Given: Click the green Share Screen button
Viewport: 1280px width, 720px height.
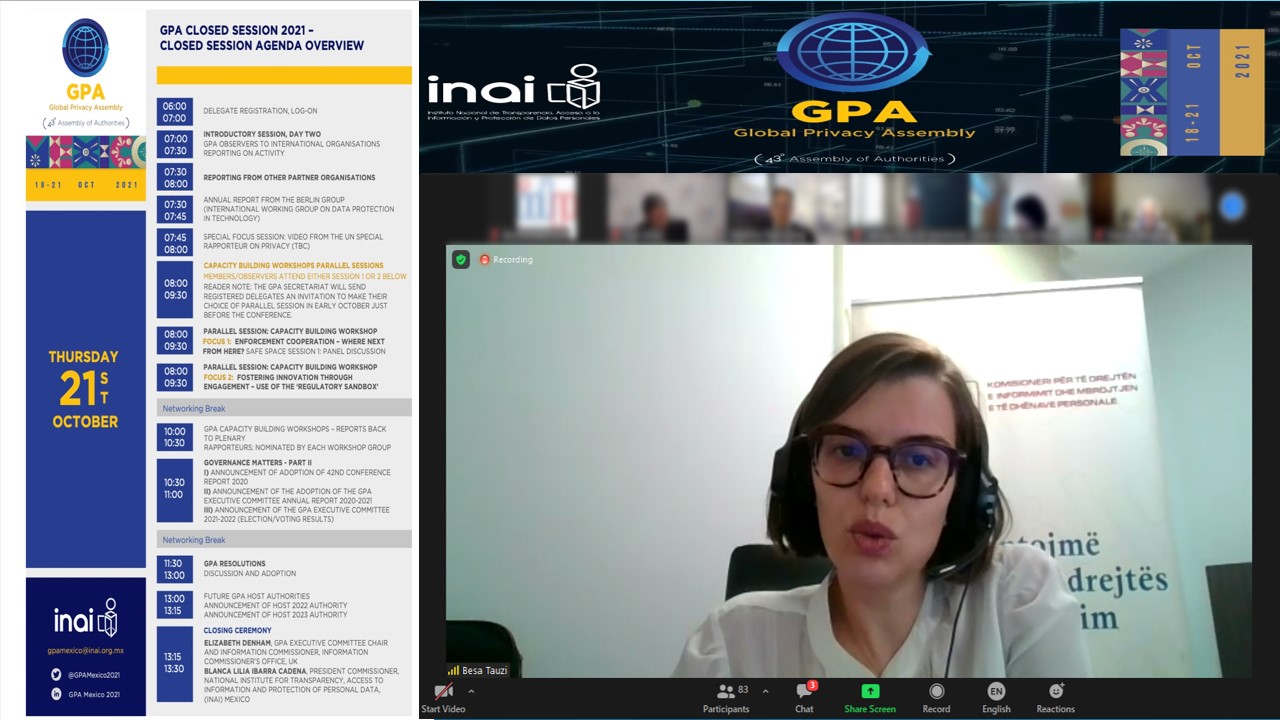Looking at the screenshot, I should (869, 692).
